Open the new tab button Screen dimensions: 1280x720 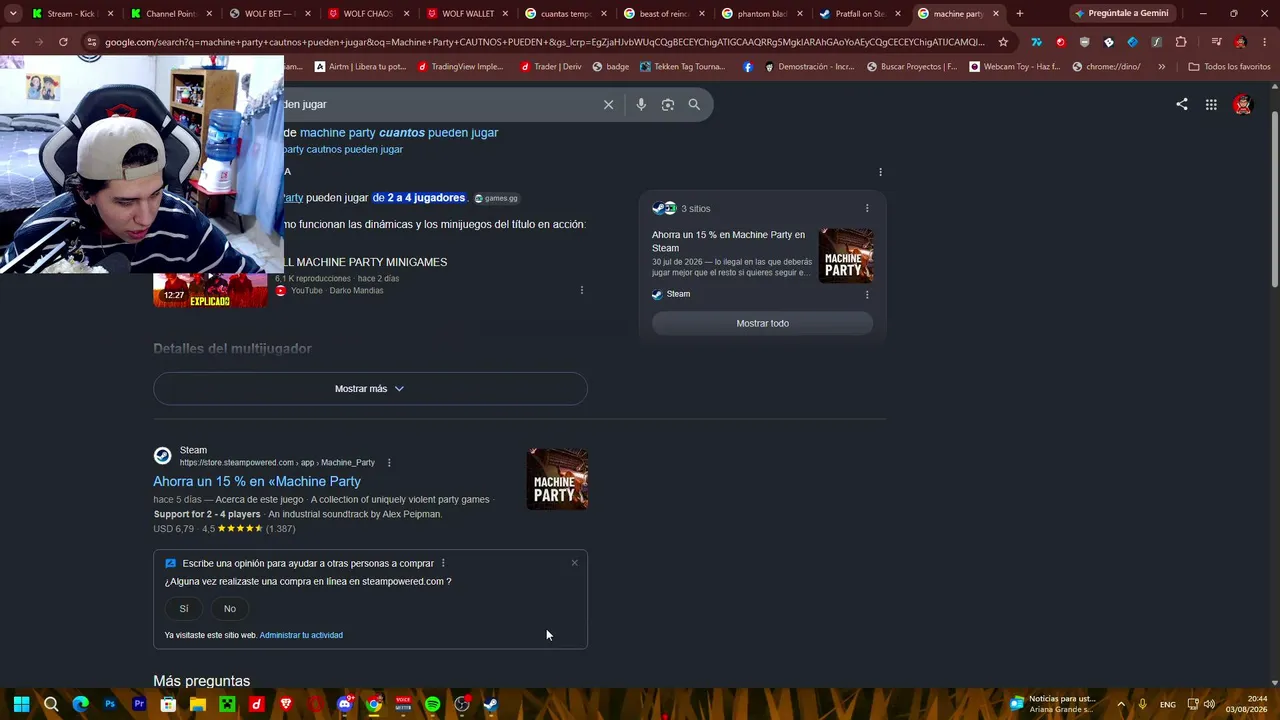coord(1019,14)
